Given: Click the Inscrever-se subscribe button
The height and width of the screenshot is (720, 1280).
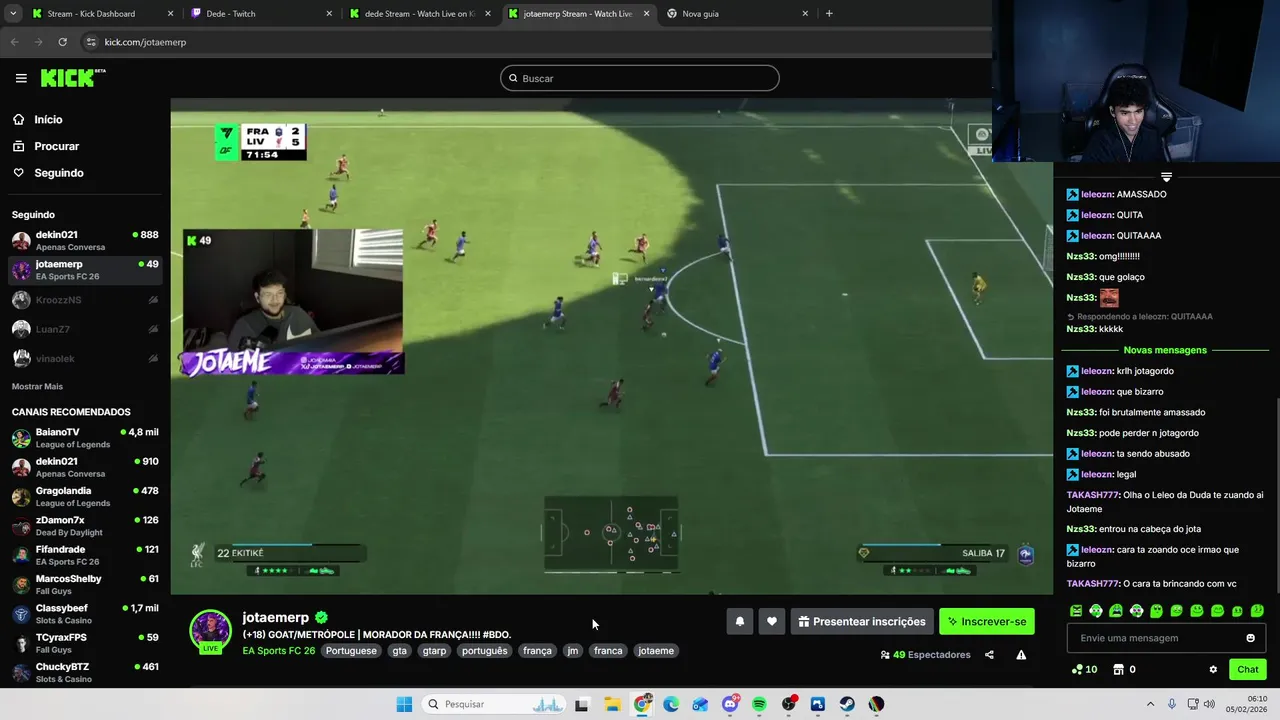Looking at the screenshot, I should click(987, 621).
